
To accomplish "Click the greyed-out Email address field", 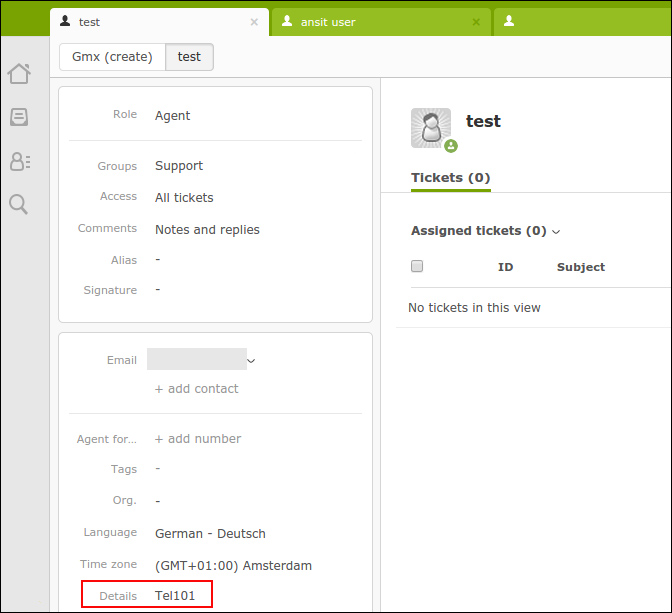I will point(197,359).
